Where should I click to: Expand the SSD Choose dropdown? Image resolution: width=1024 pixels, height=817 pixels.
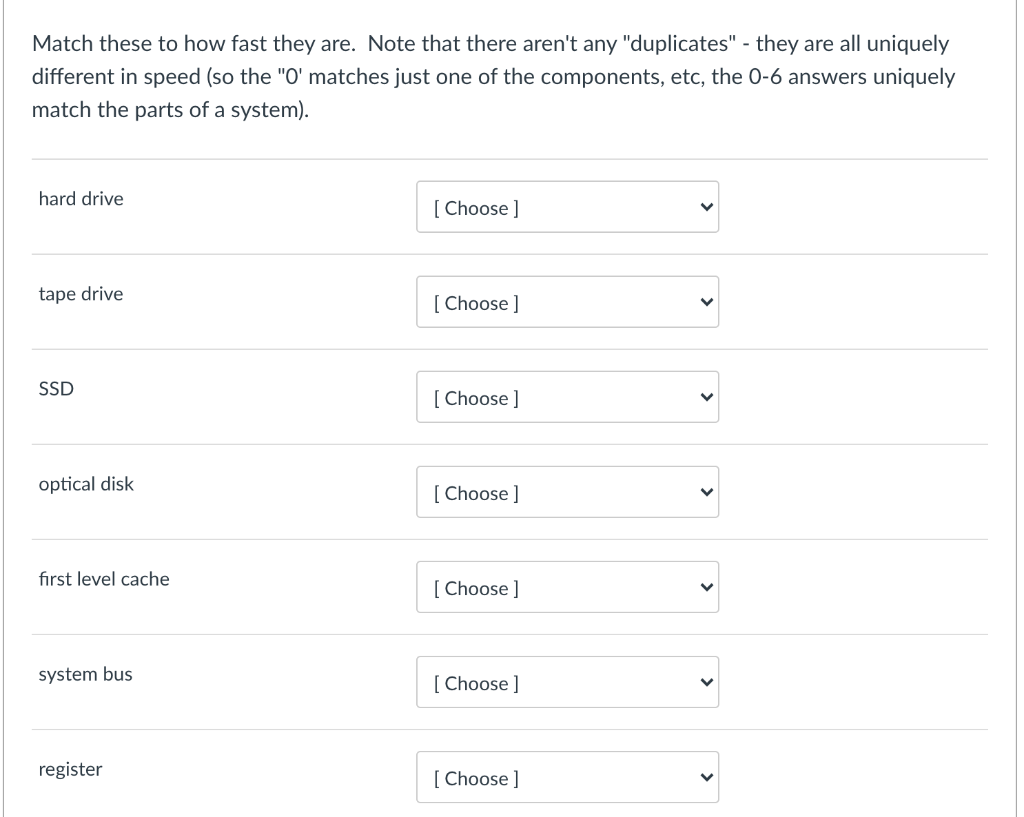coord(567,398)
